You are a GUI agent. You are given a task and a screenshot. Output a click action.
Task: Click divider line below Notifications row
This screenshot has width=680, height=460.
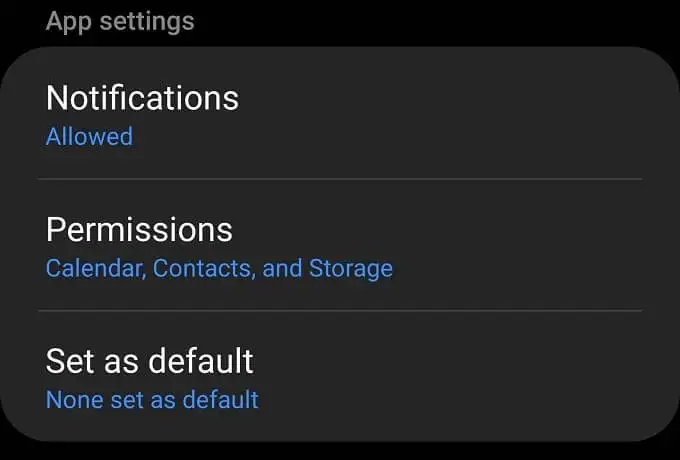[x=340, y=179]
